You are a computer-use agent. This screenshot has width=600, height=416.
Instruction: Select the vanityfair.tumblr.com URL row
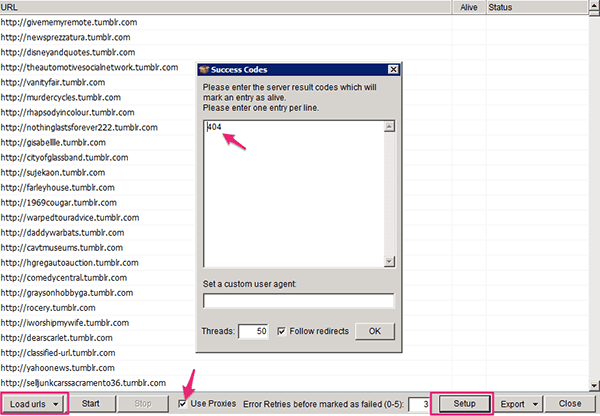(60, 80)
